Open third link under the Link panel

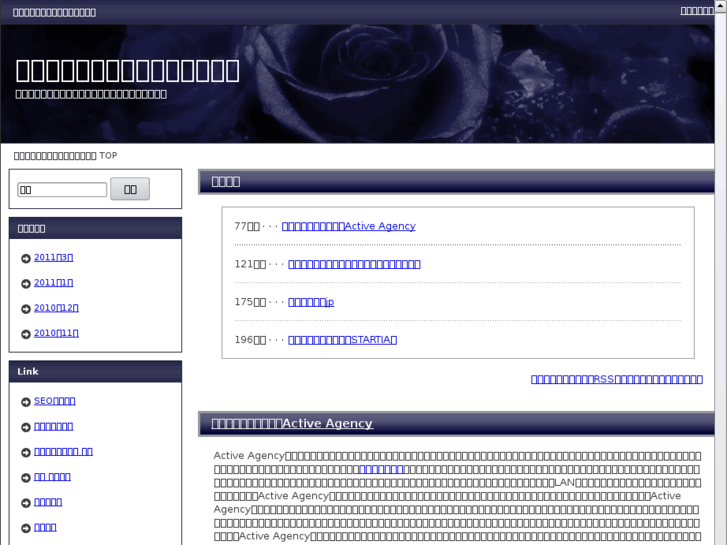tap(63, 452)
